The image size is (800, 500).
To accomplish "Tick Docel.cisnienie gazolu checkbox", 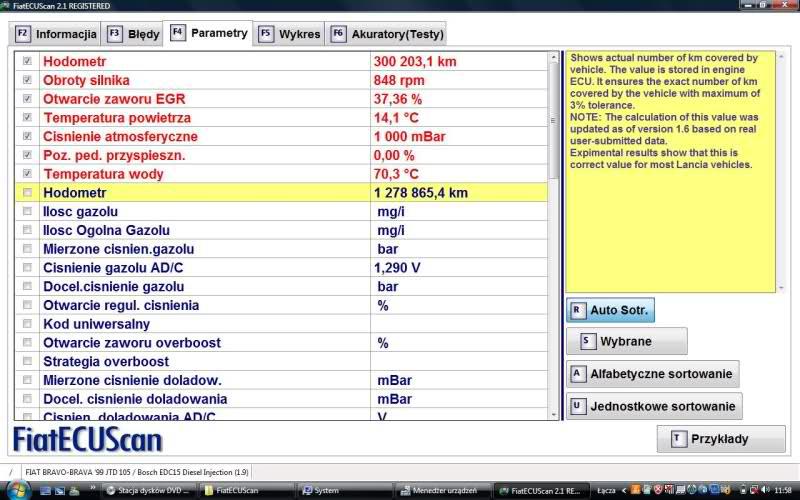I will tap(28, 286).
